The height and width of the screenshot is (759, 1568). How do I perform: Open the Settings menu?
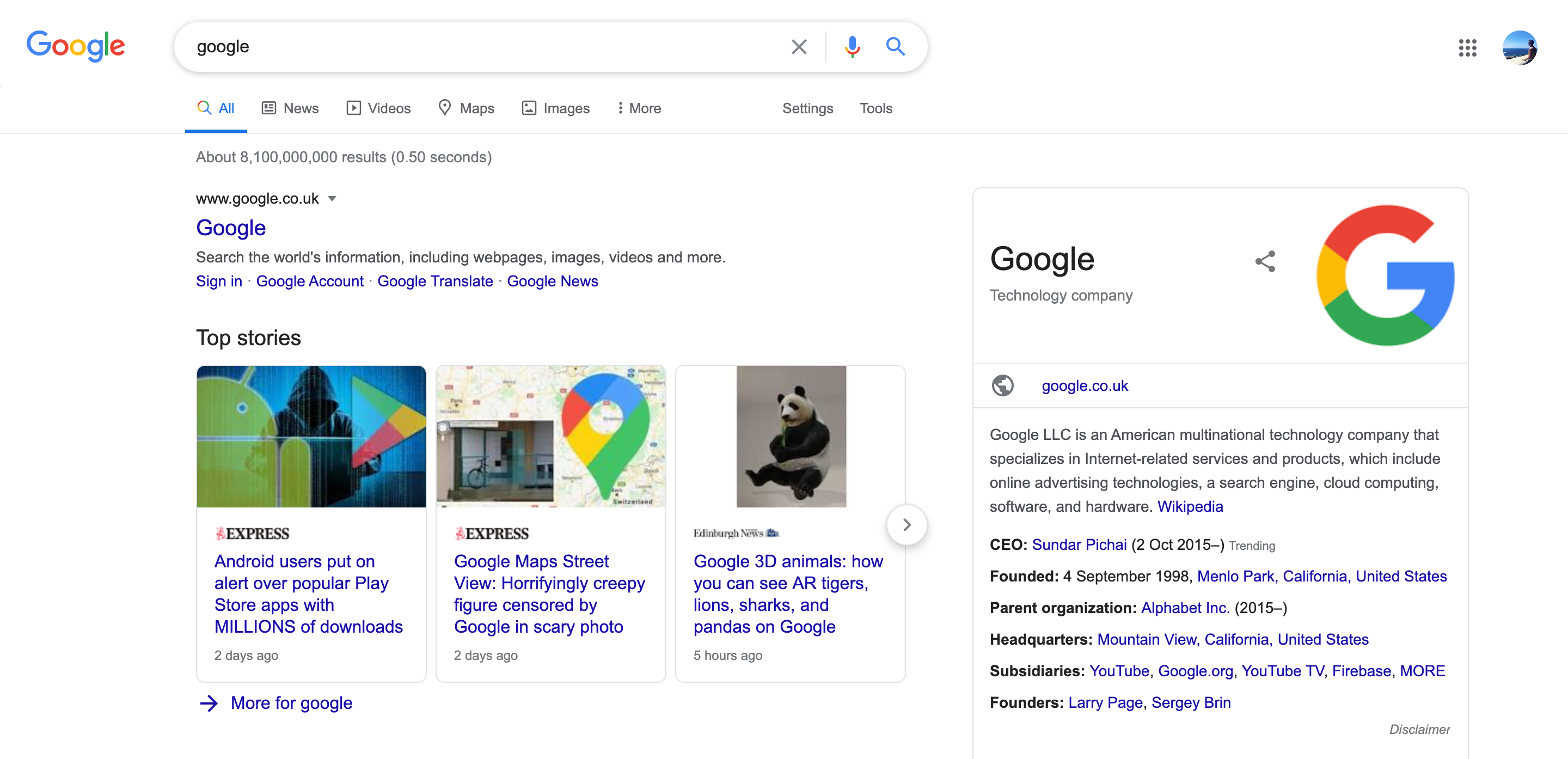(x=808, y=108)
